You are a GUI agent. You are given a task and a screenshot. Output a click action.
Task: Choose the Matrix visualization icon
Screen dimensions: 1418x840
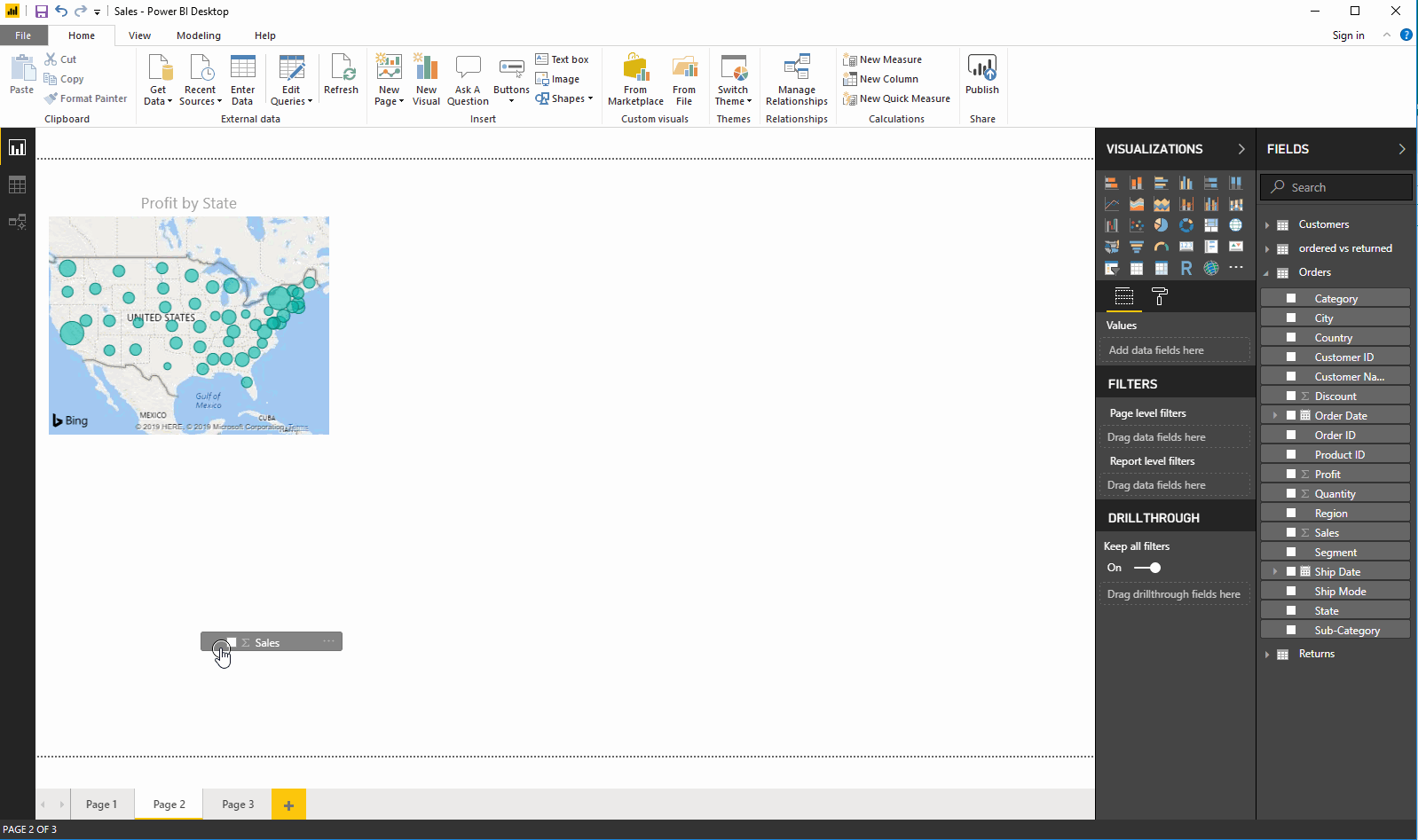pos(1161,268)
